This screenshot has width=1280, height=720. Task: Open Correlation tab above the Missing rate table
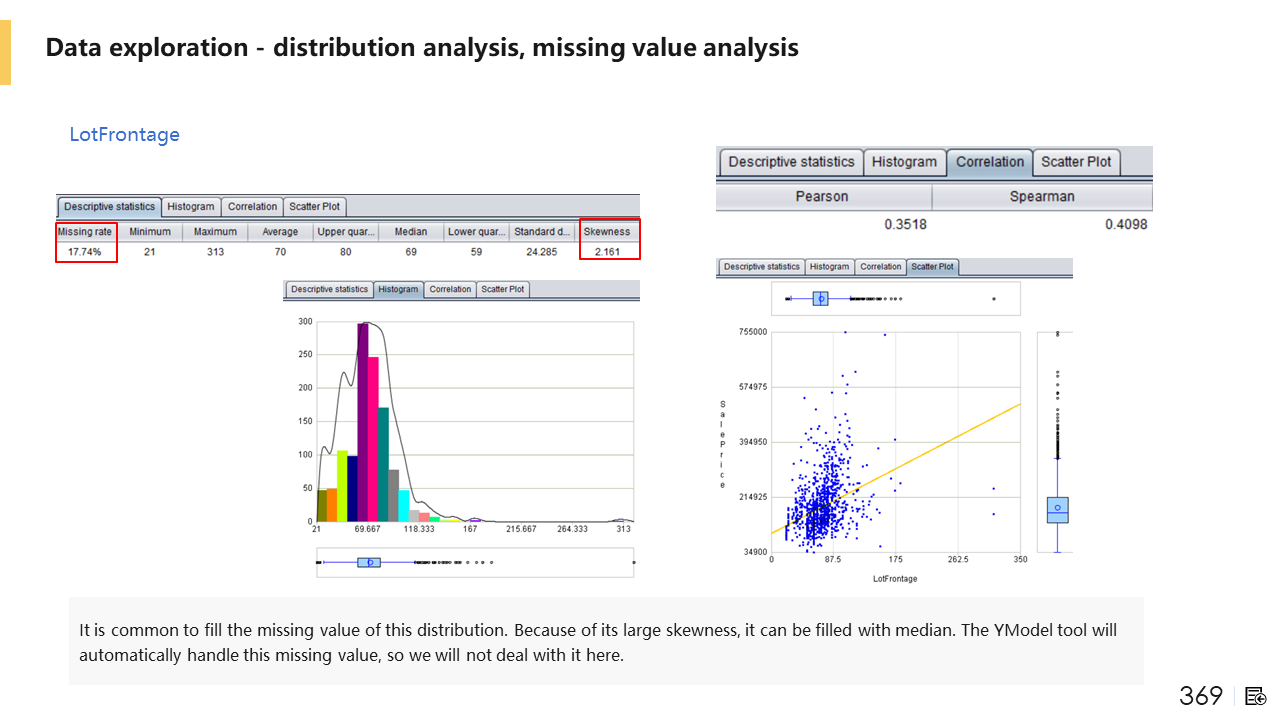[x=252, y=207]
